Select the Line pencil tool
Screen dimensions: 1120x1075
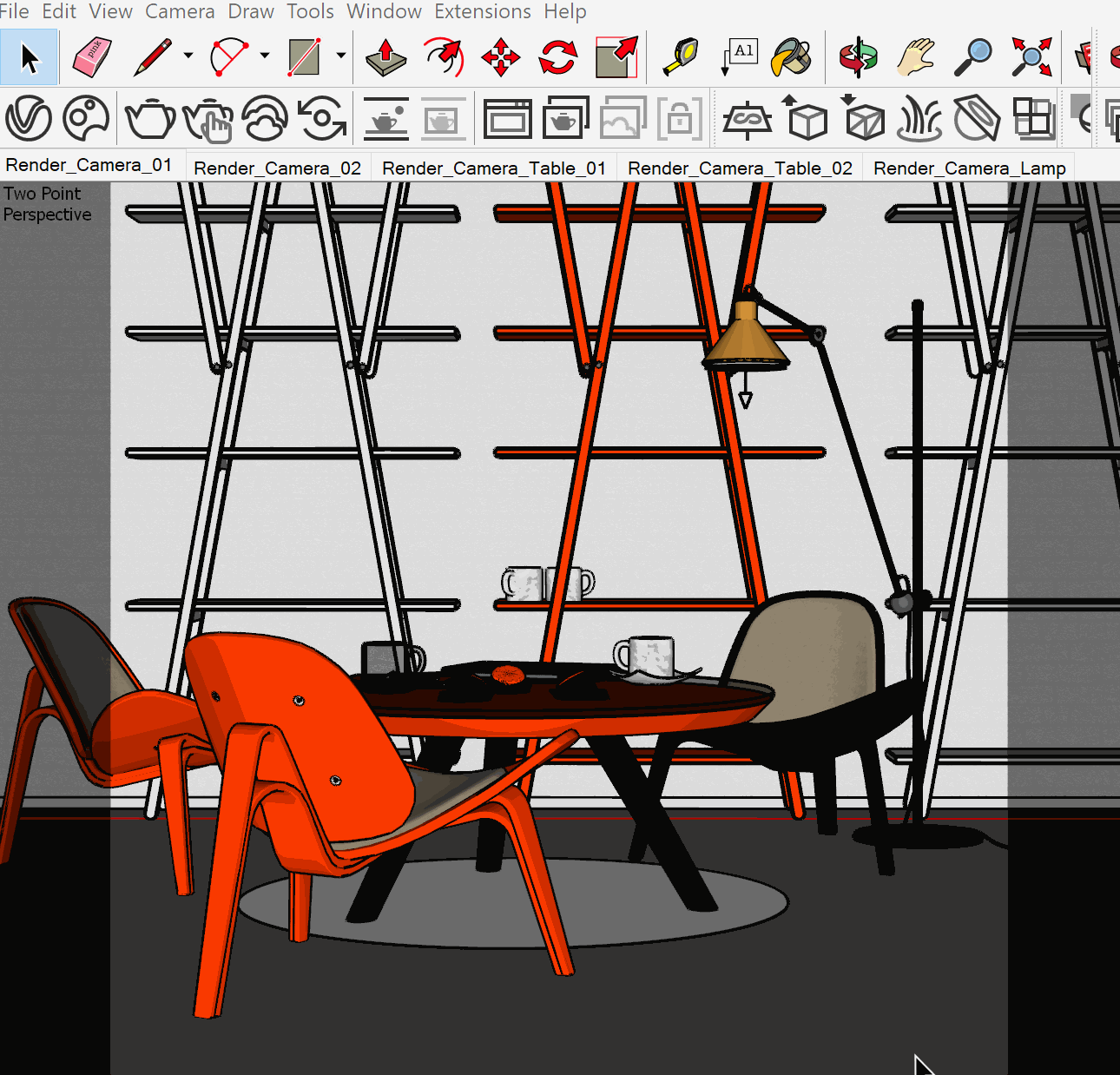point(153,57)
